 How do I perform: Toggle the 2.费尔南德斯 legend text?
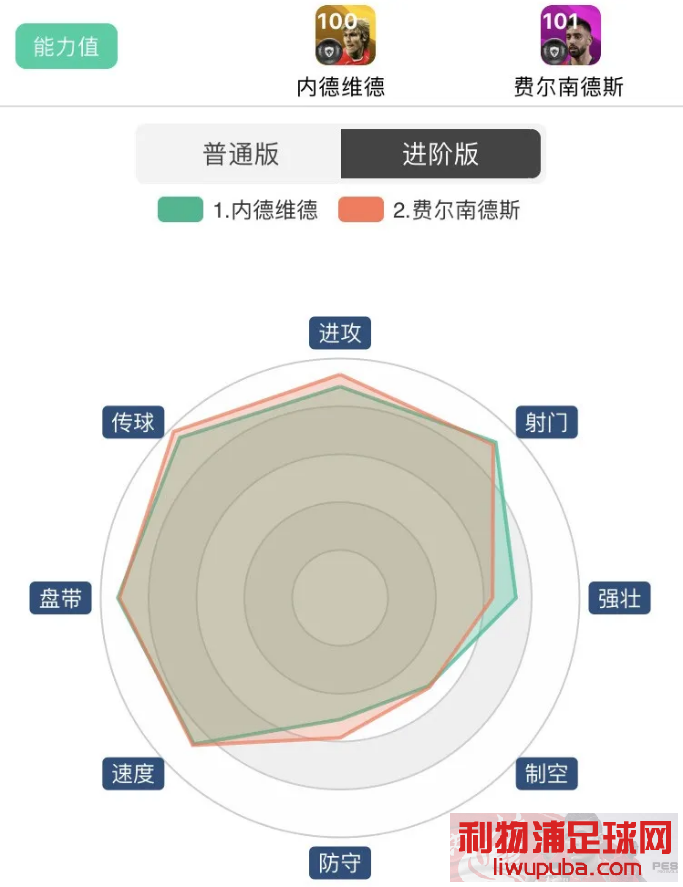(x=456, y=210)
